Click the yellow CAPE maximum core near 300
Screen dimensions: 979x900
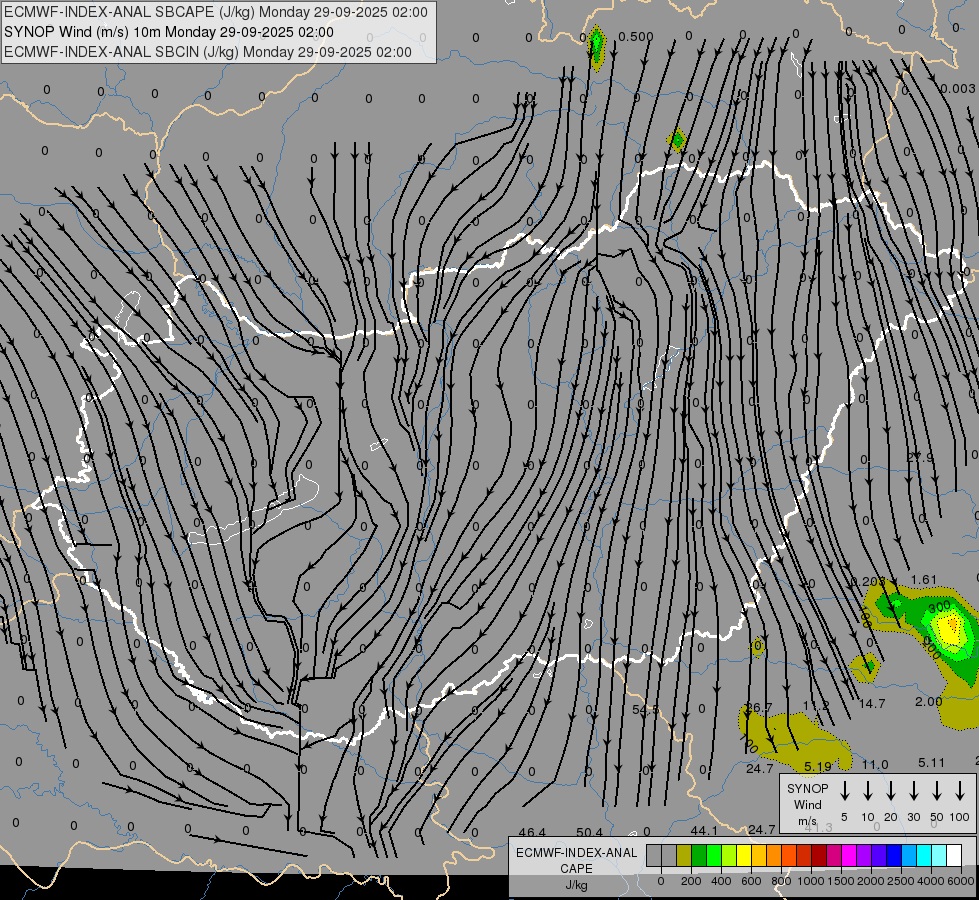pyautogui.click(x=950, y=630)
